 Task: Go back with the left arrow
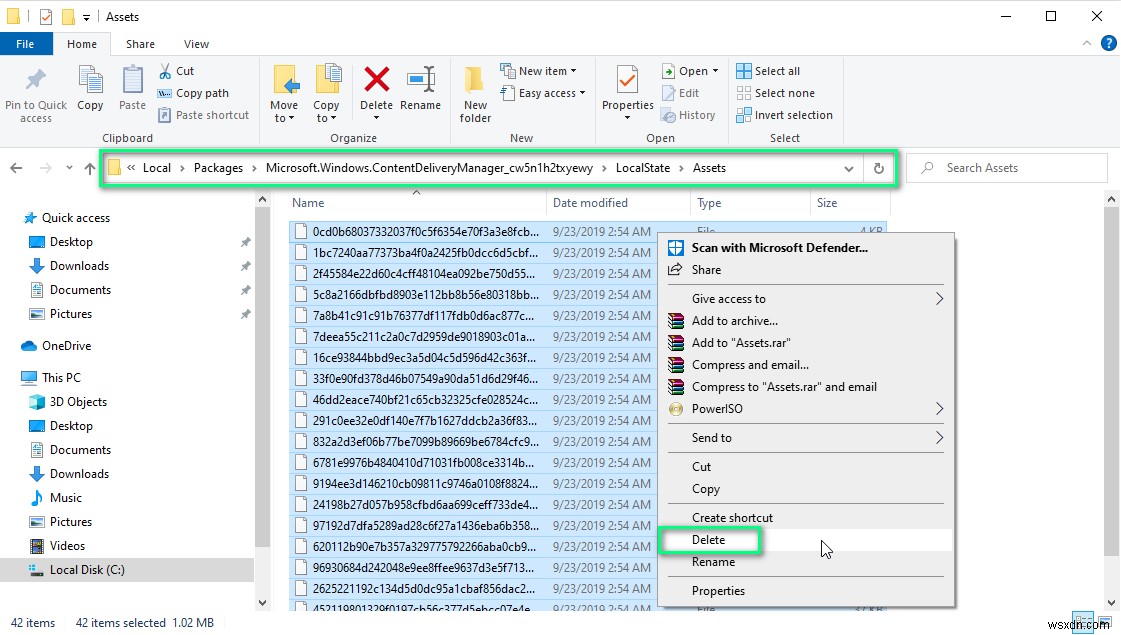click(x=16, y=168)
